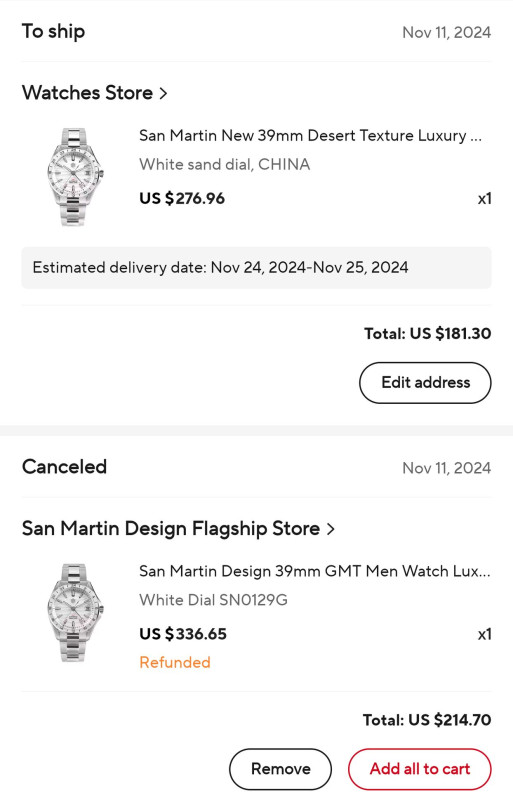Click the Total US $214.70 amount
Screen dimensions: 513x800
[x=427, y=720]
